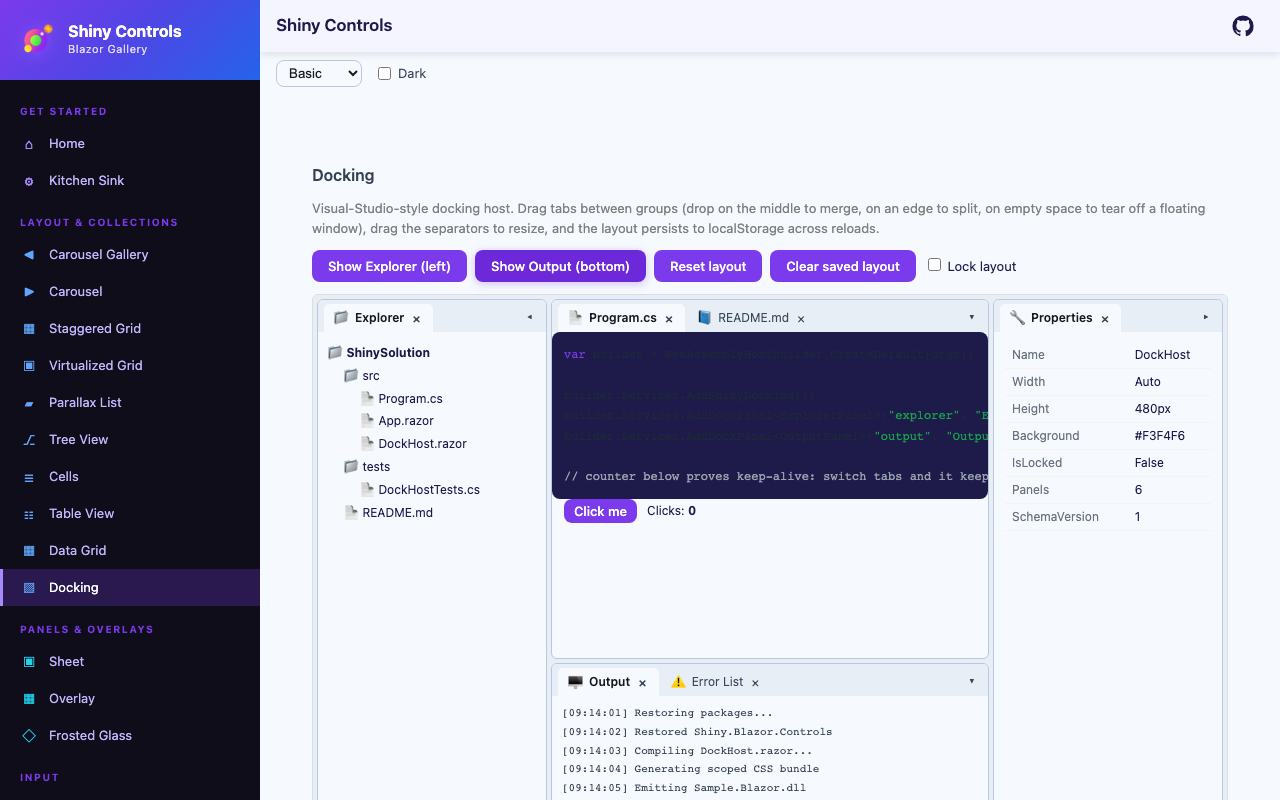Click the src folder icon
Image resolution: width=1280 pixels, height=800 pixels.
351,376
